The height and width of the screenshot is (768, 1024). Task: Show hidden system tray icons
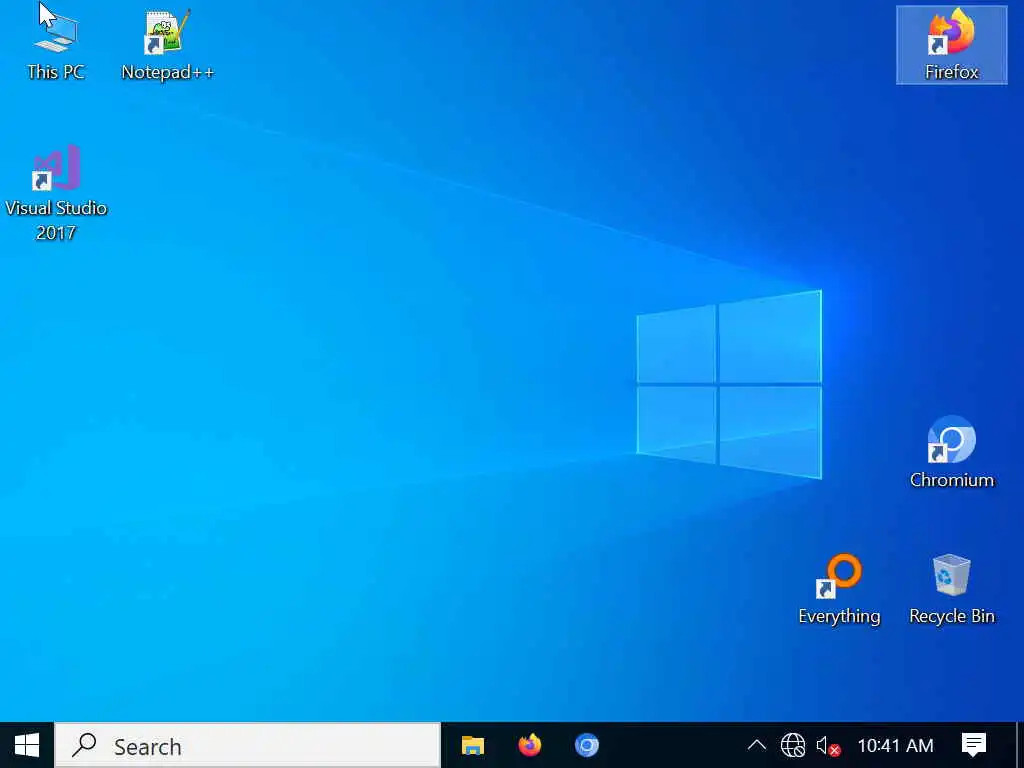click(x=756, y=745)
